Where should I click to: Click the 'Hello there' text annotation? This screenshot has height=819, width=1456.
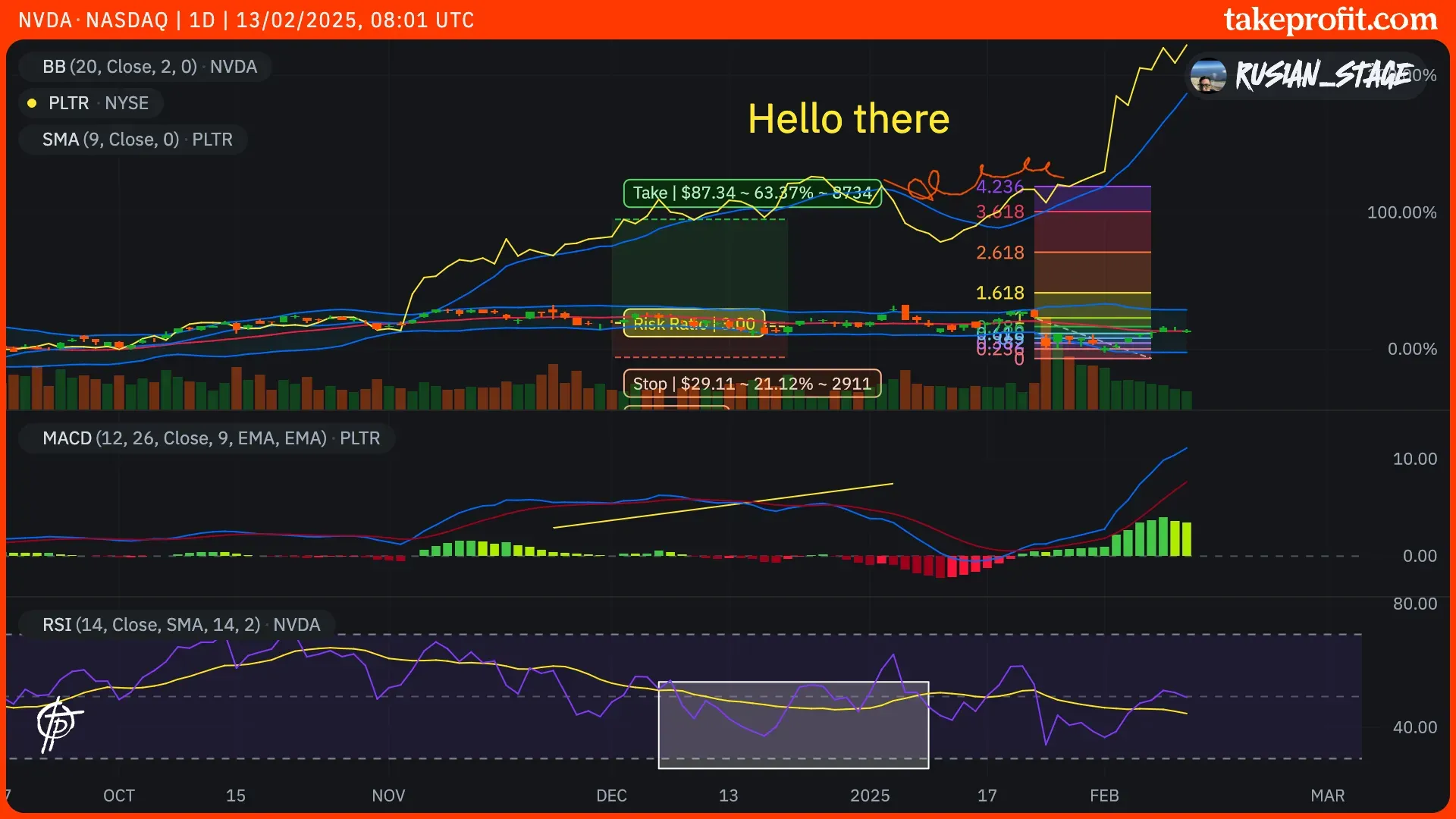[x=848, y=119]
